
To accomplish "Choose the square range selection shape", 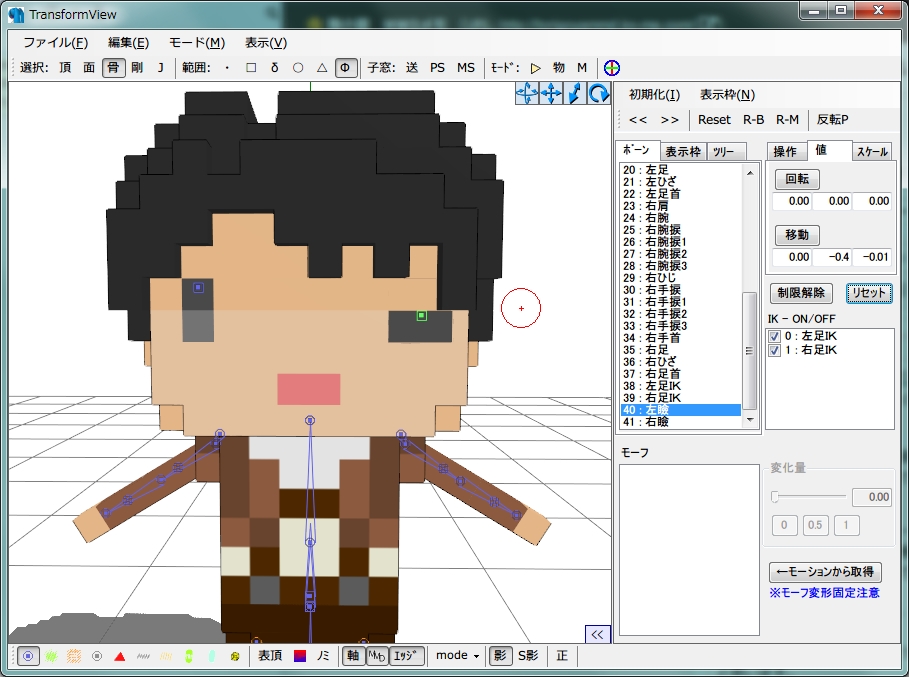I will (251, 68).
